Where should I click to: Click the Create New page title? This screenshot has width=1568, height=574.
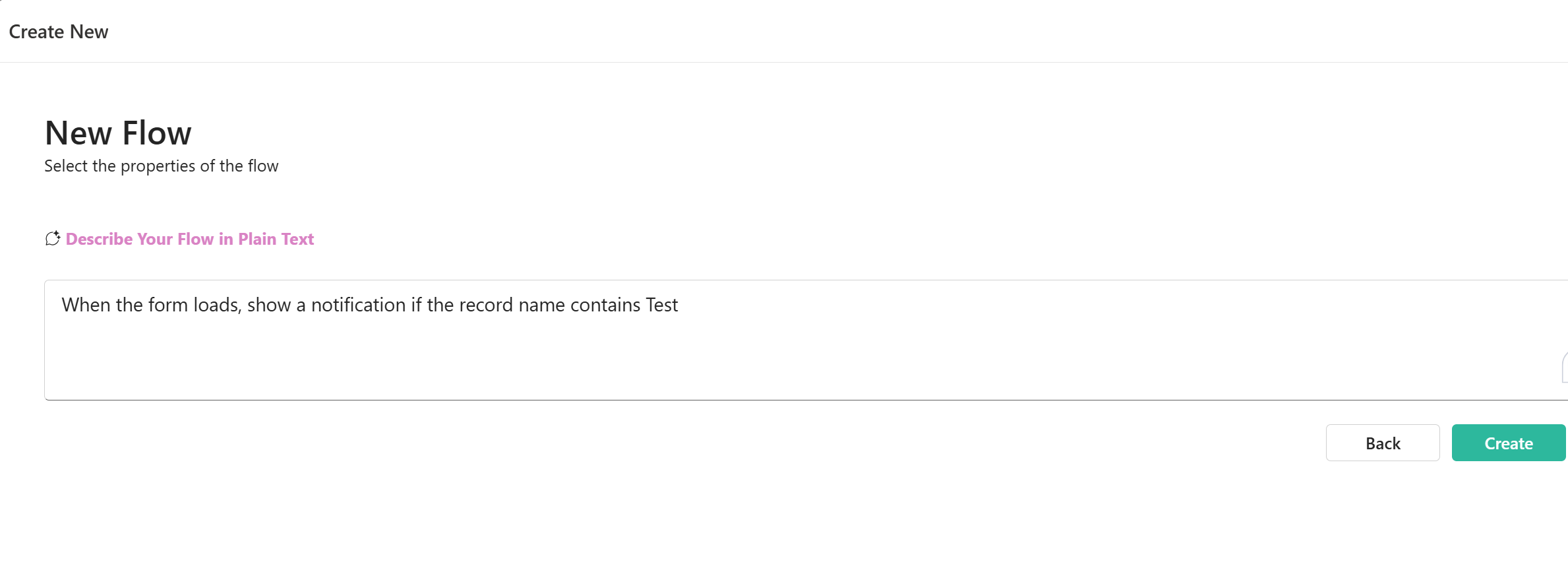(x=58, y=31)
